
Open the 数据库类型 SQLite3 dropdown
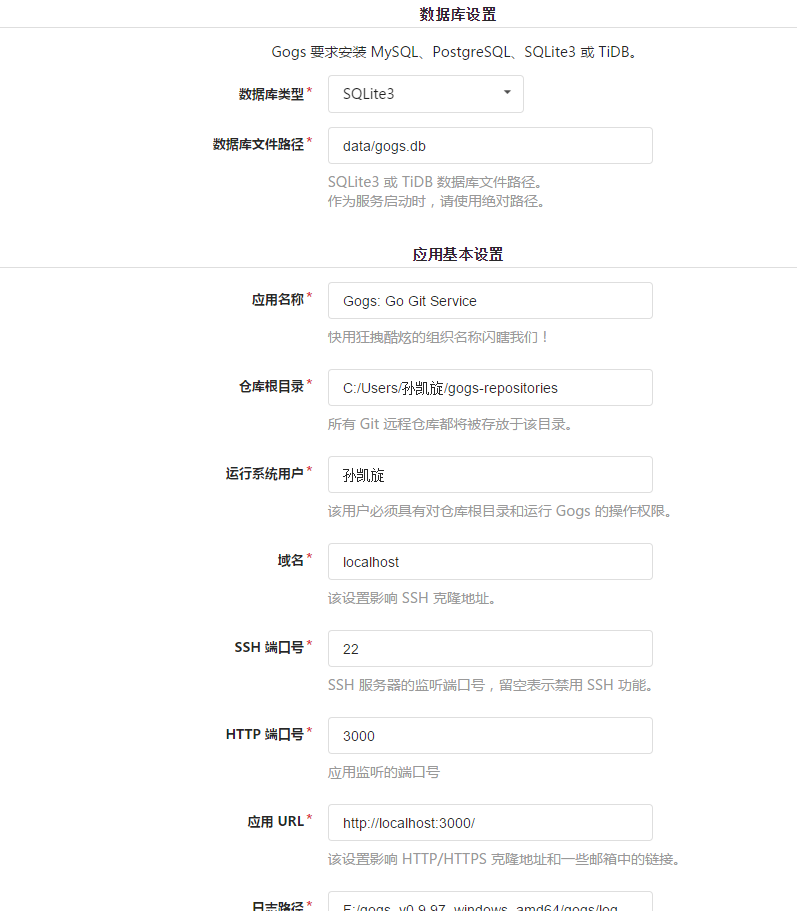tap(426, 94)
